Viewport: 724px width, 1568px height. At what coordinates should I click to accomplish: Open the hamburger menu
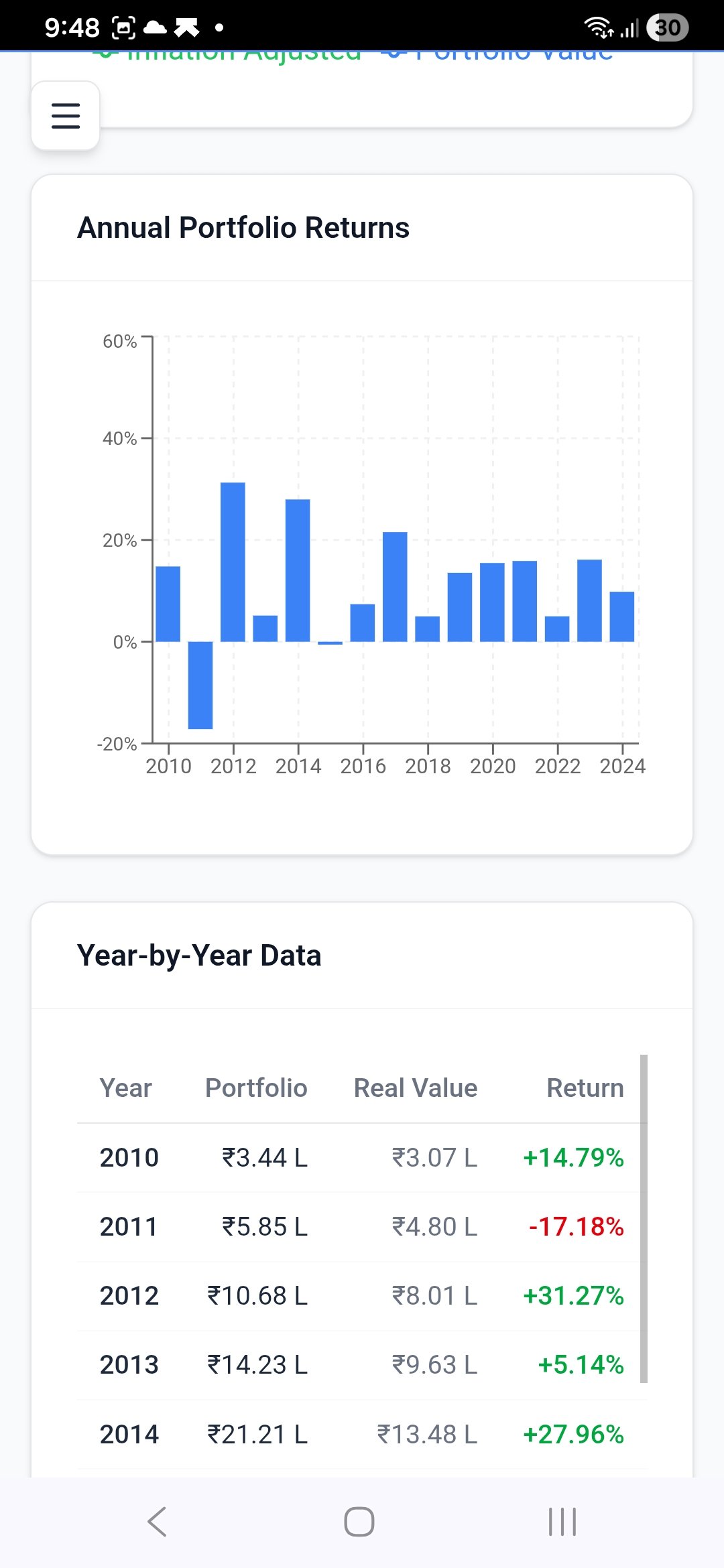coord(66,116)
